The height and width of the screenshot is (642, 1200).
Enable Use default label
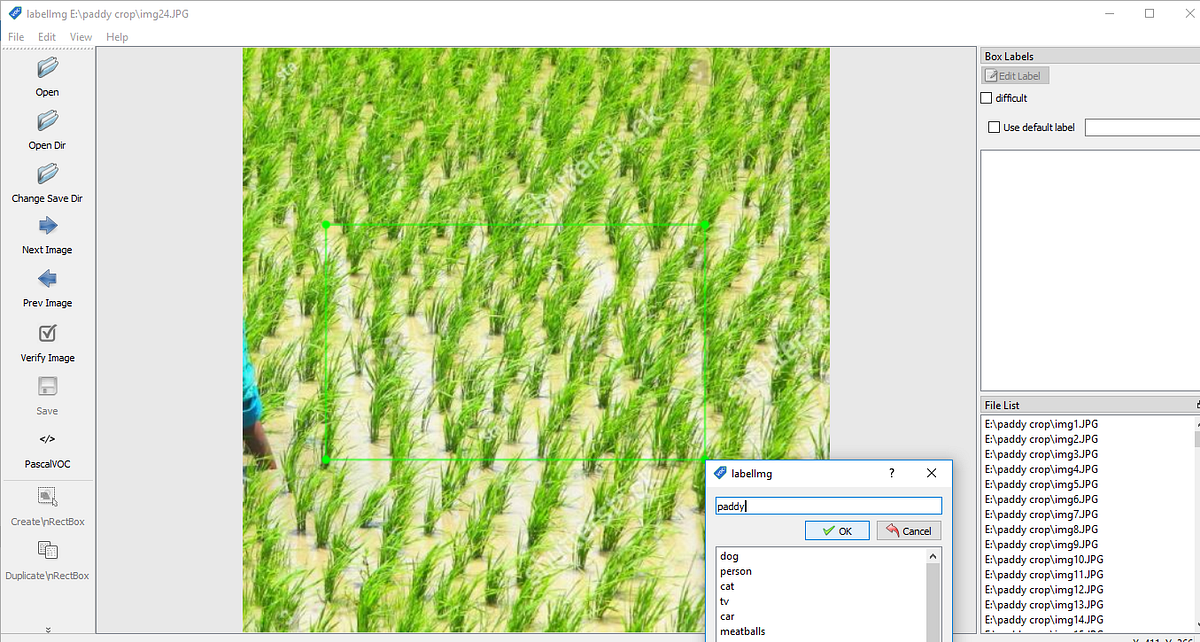pos(995,127)
